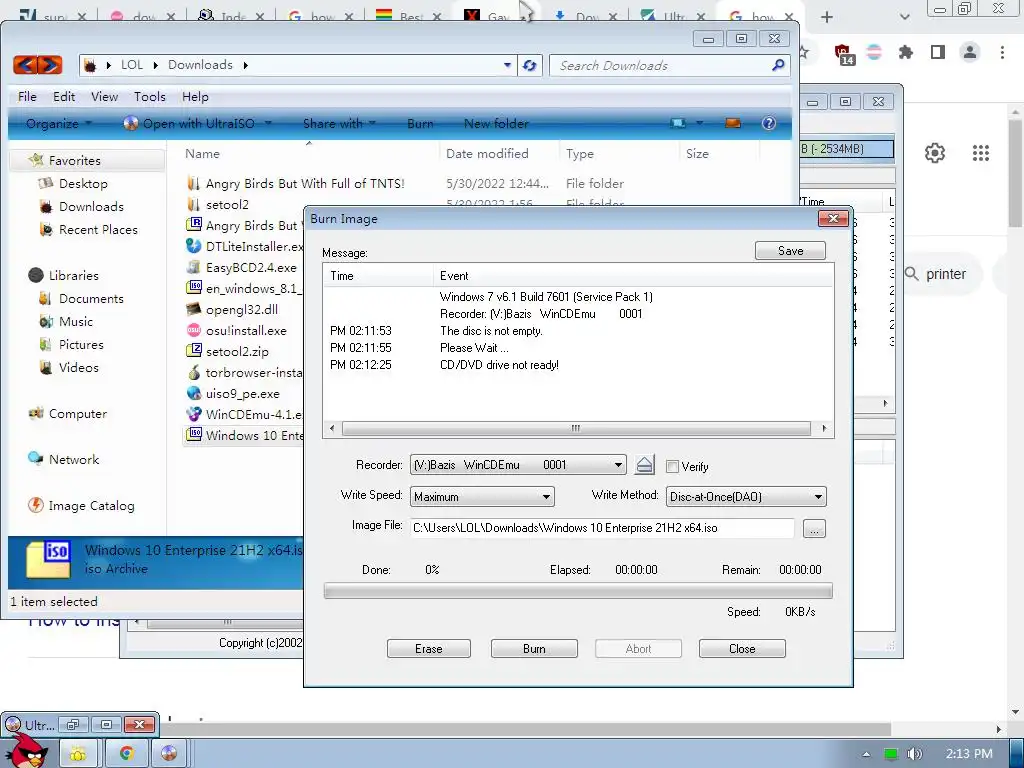Click the burn progress bar

pos(578,591)
